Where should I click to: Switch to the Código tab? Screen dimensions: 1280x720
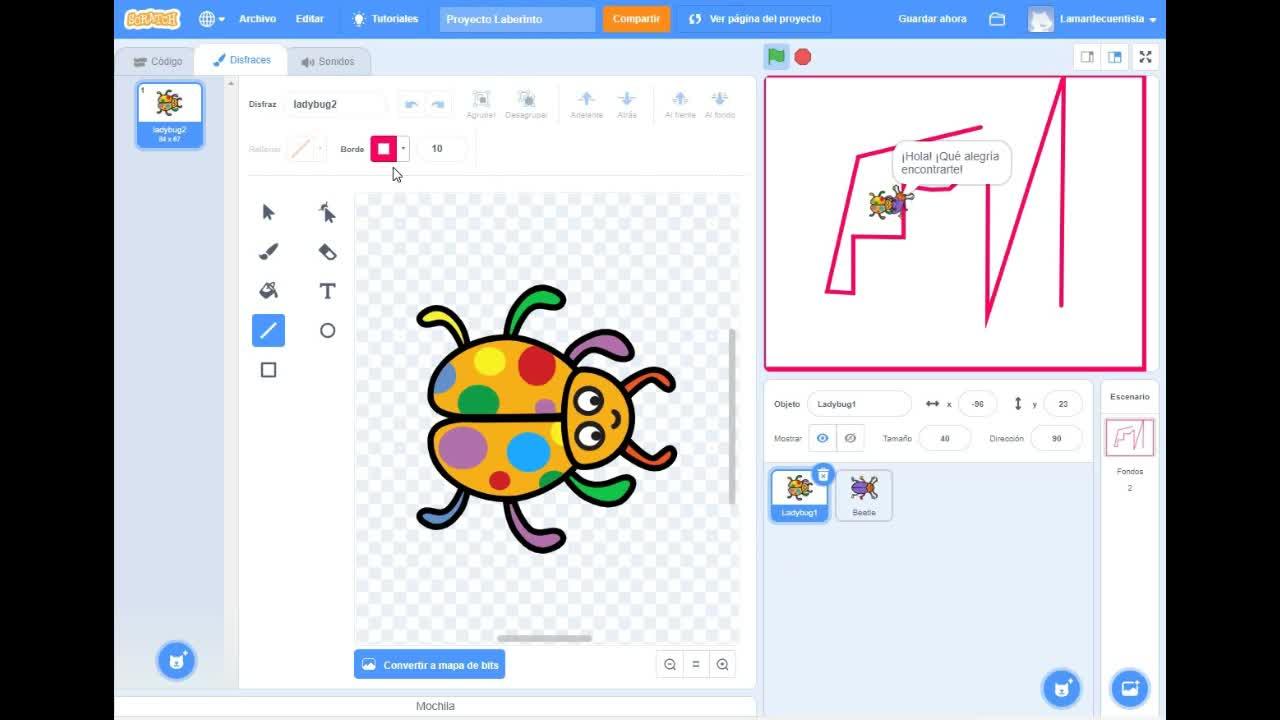tap(158, 61)
